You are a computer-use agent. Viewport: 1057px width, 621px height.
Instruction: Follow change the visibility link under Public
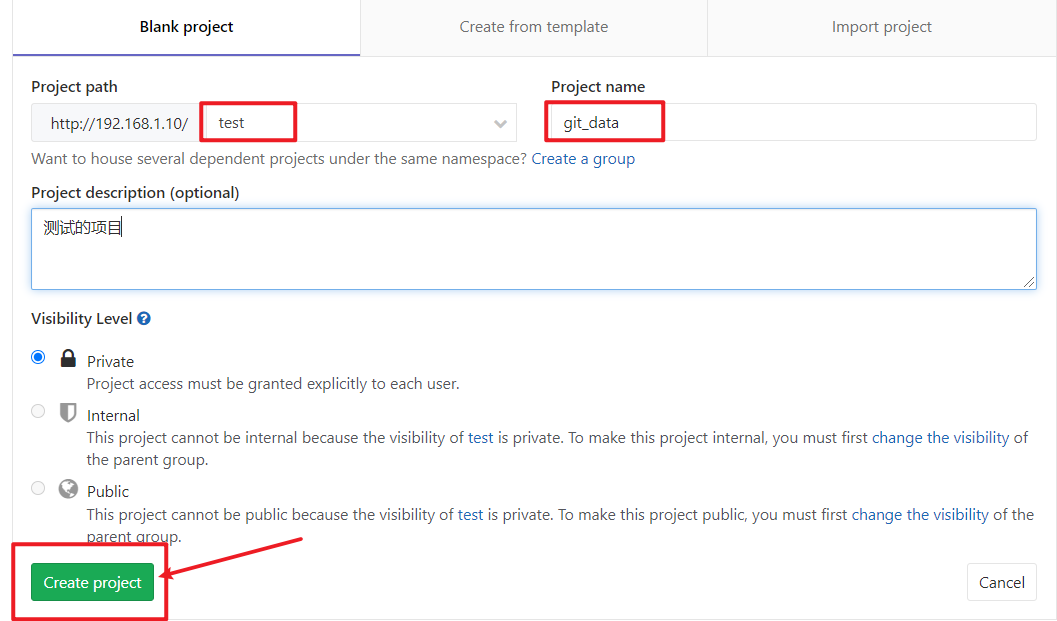tap(920, 515)
